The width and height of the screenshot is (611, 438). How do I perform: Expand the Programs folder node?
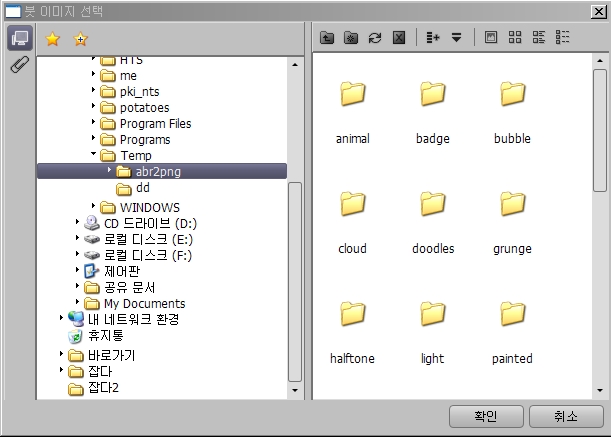click(x=93, y=137)
